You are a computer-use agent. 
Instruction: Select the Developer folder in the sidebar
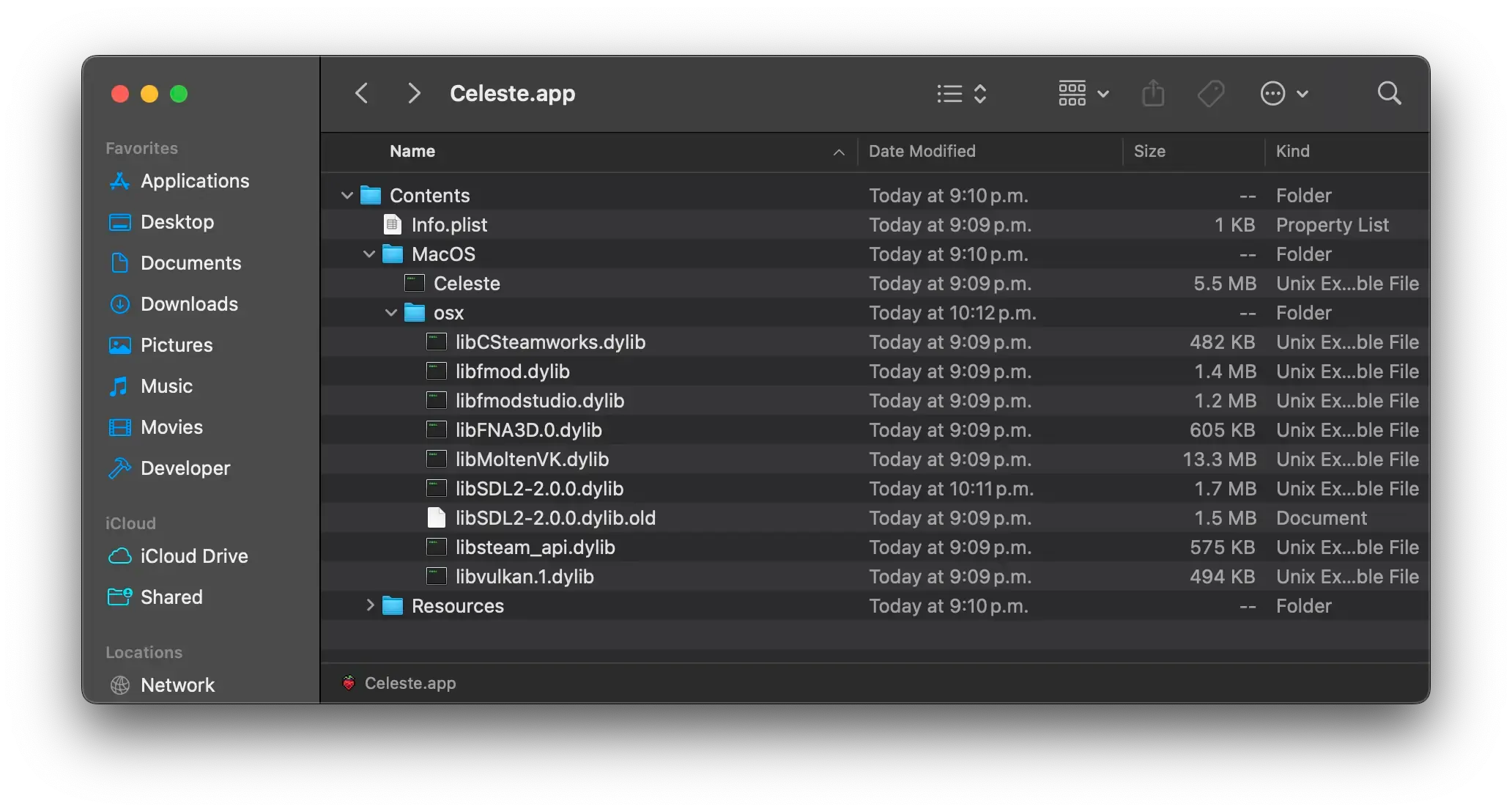tap(185, 468)
